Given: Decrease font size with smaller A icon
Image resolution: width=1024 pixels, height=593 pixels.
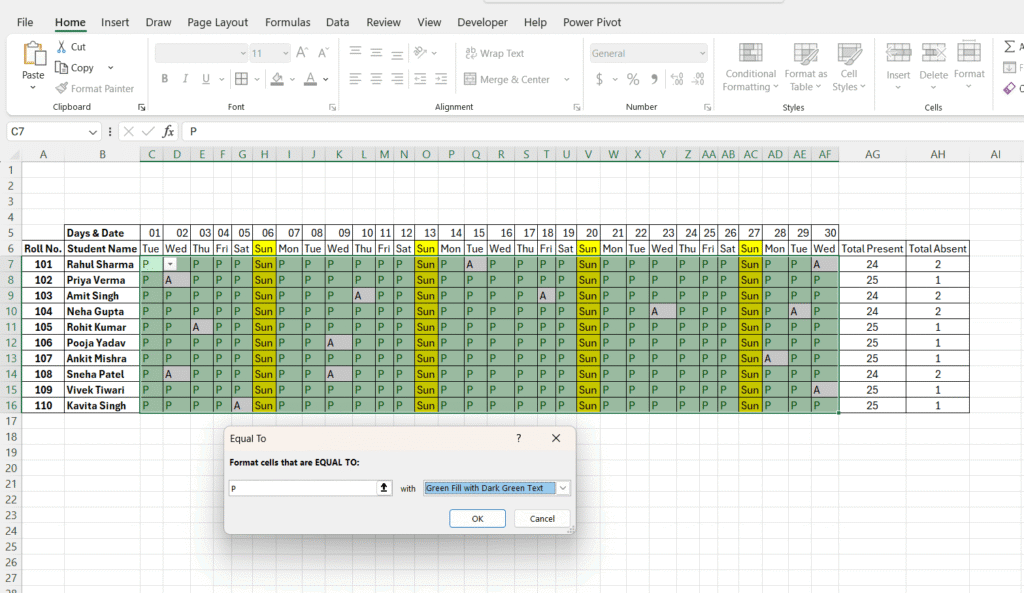Looking at the screenshot, I should coord(323,53).
